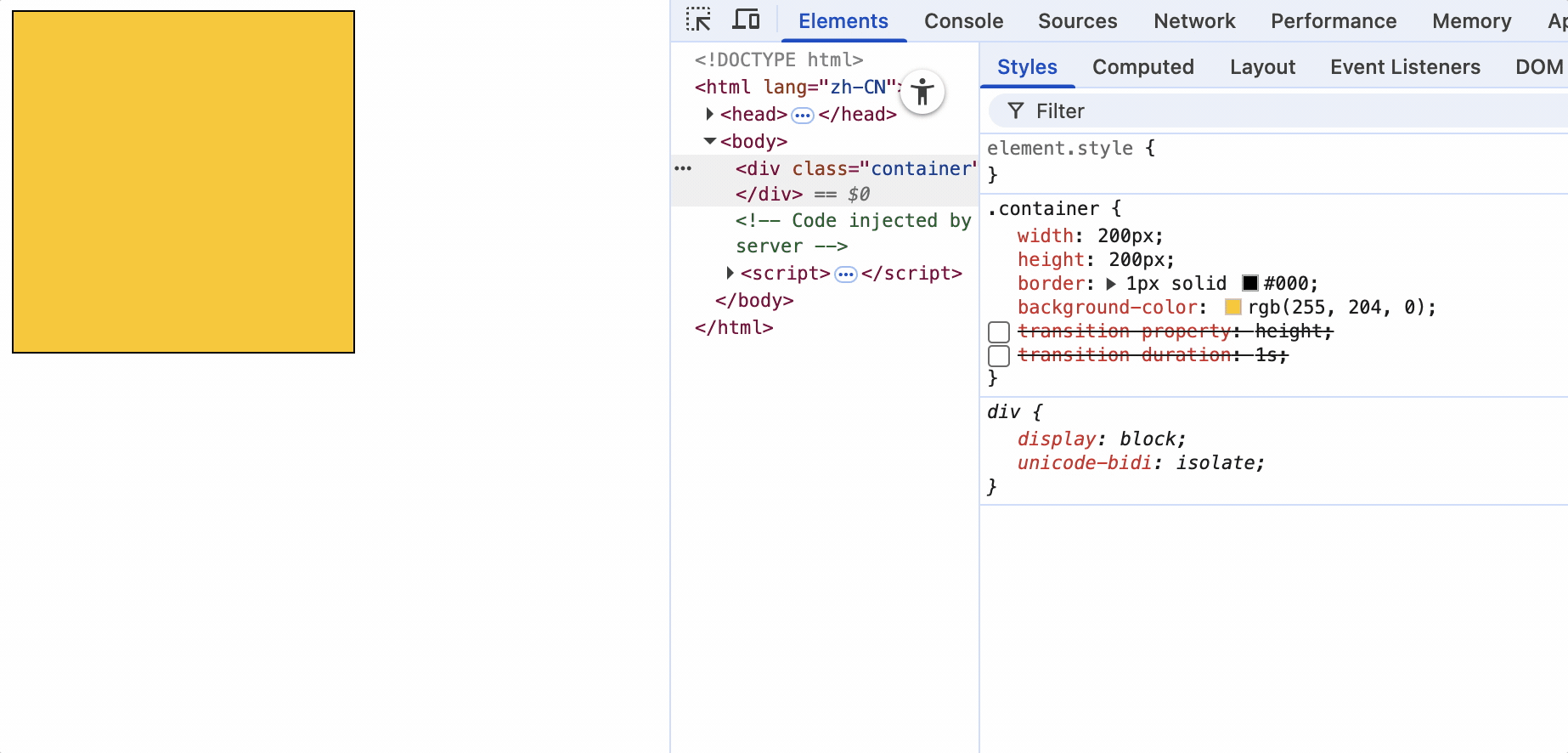The width and height of the screenshot is (1568, 753).
Task: Click the display: block declaration
Action: point(1102,439)
